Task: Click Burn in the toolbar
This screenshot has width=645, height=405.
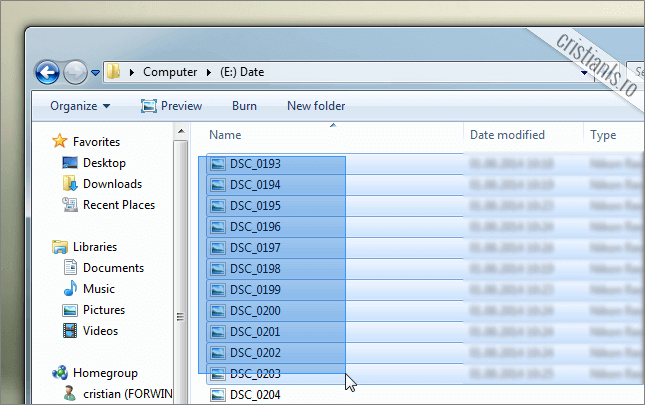Action: point(244,106)
